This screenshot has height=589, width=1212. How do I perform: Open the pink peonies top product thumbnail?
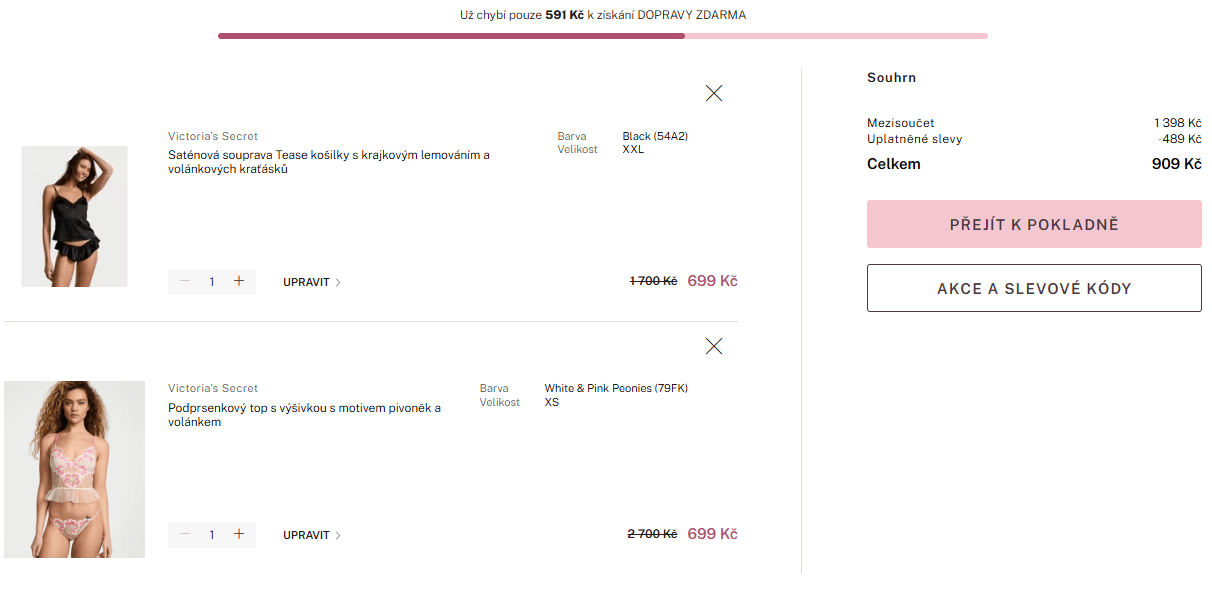point(74,469)
